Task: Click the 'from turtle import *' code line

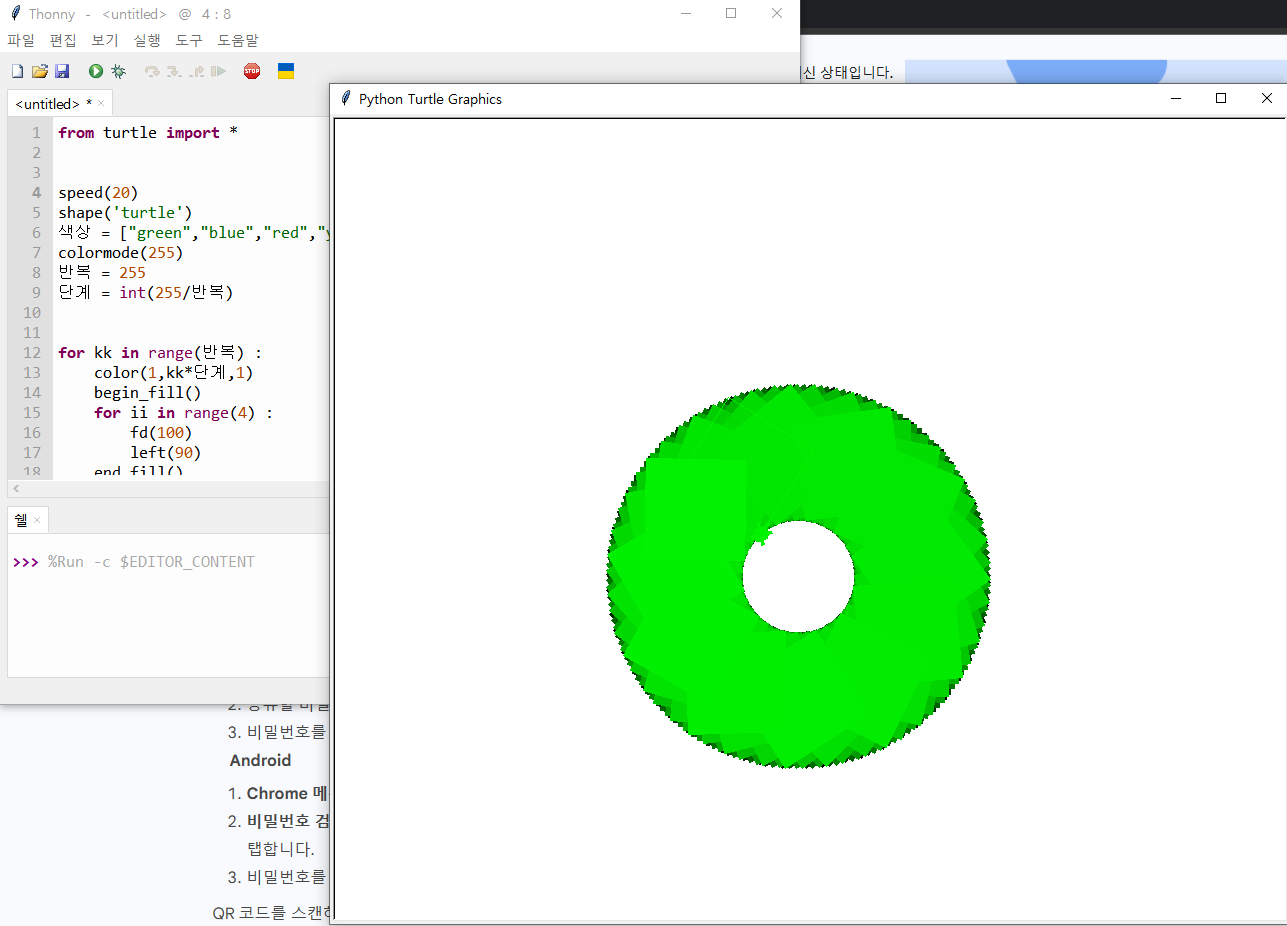Action: (x=148, y=132)
